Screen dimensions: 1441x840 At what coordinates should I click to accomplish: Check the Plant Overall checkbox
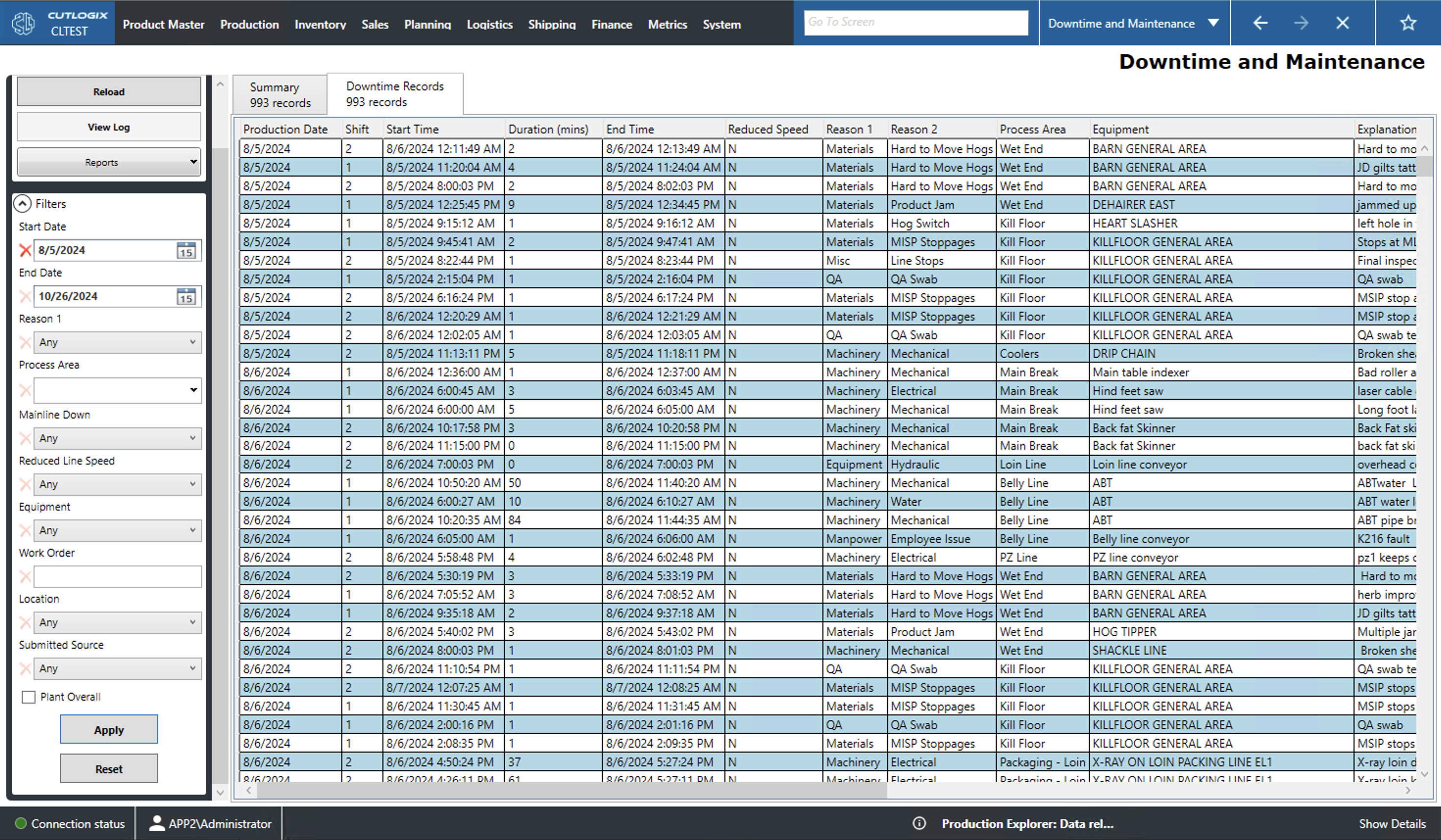click(x=28, y=697)
